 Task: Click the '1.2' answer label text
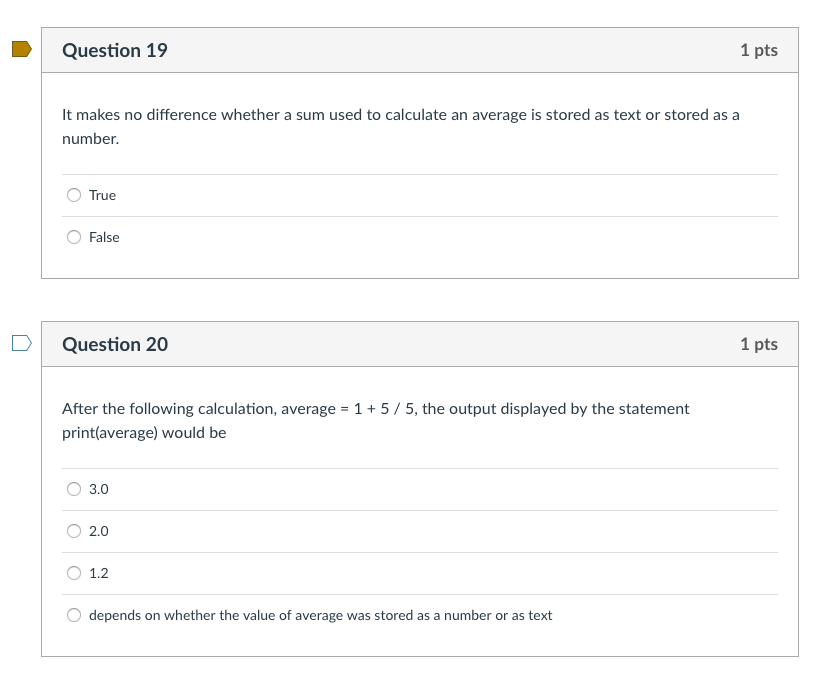[x=99, y=573]
